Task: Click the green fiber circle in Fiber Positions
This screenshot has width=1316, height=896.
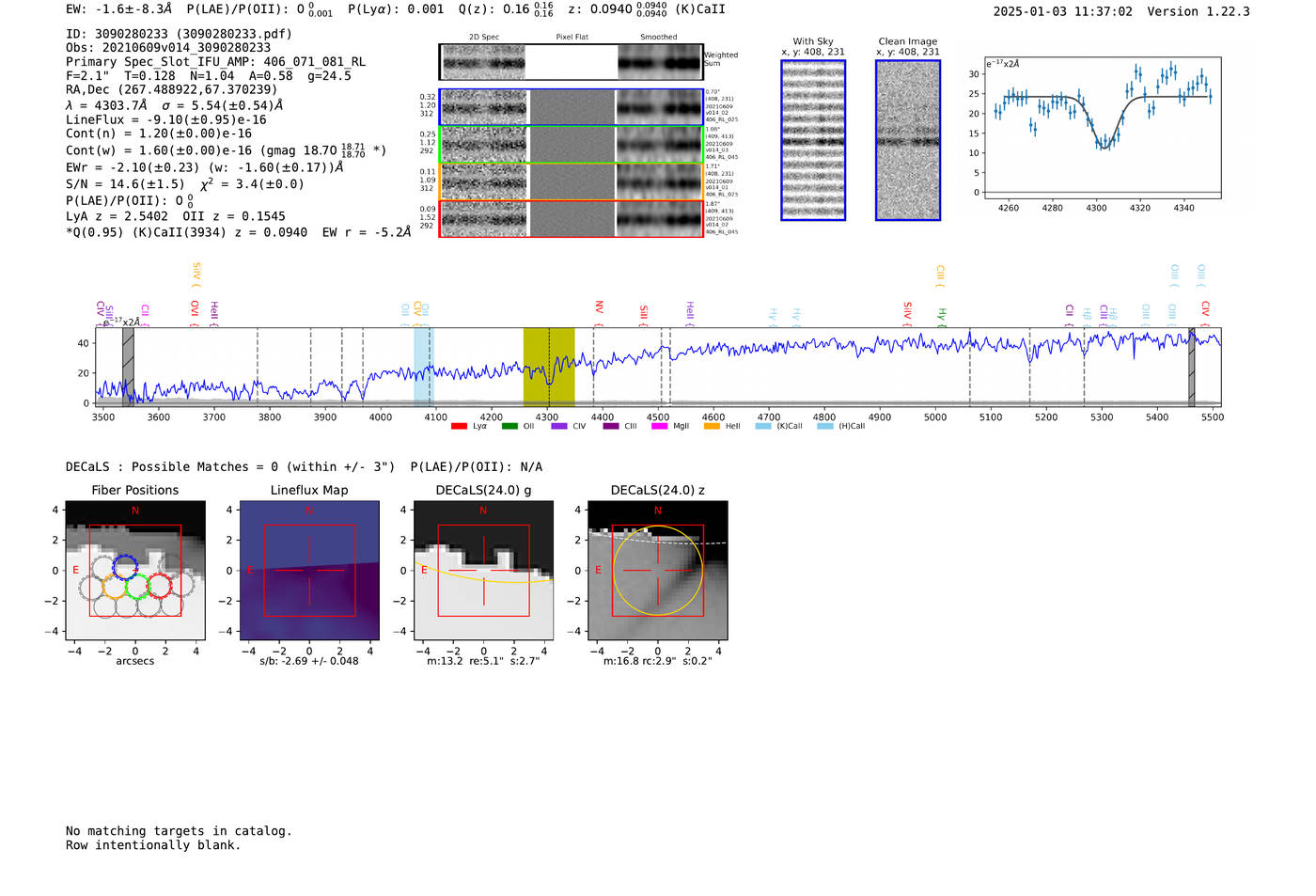Action: coord(137,587)
